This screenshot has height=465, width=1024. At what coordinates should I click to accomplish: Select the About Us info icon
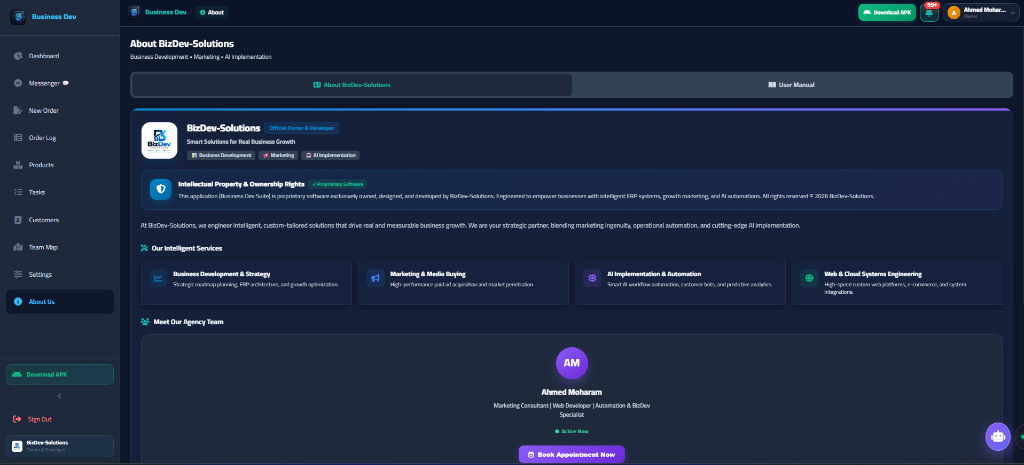(18, 302)
